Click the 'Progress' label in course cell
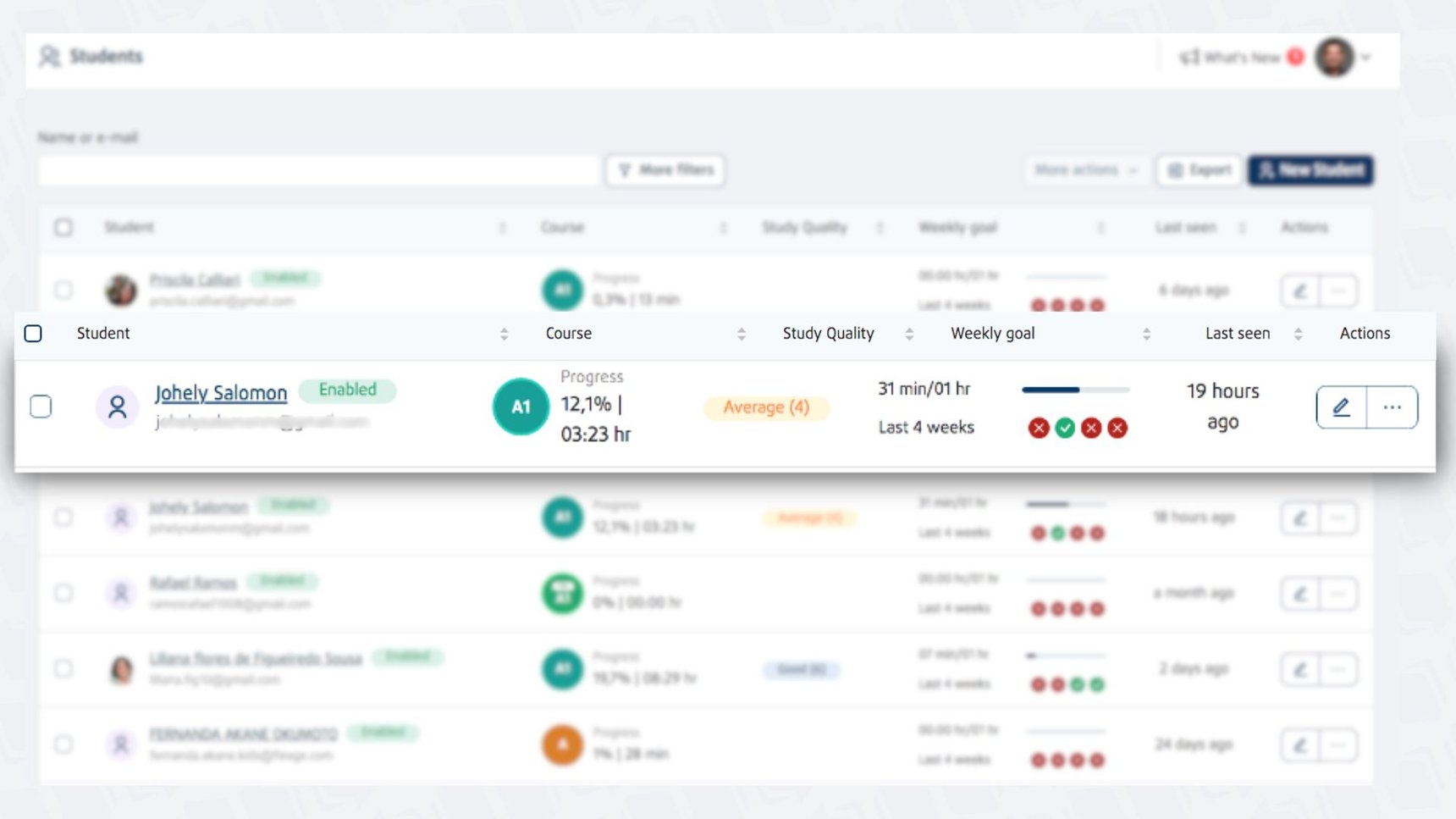Viewport: 1456px width, 819px height. [x=592, y=377]
